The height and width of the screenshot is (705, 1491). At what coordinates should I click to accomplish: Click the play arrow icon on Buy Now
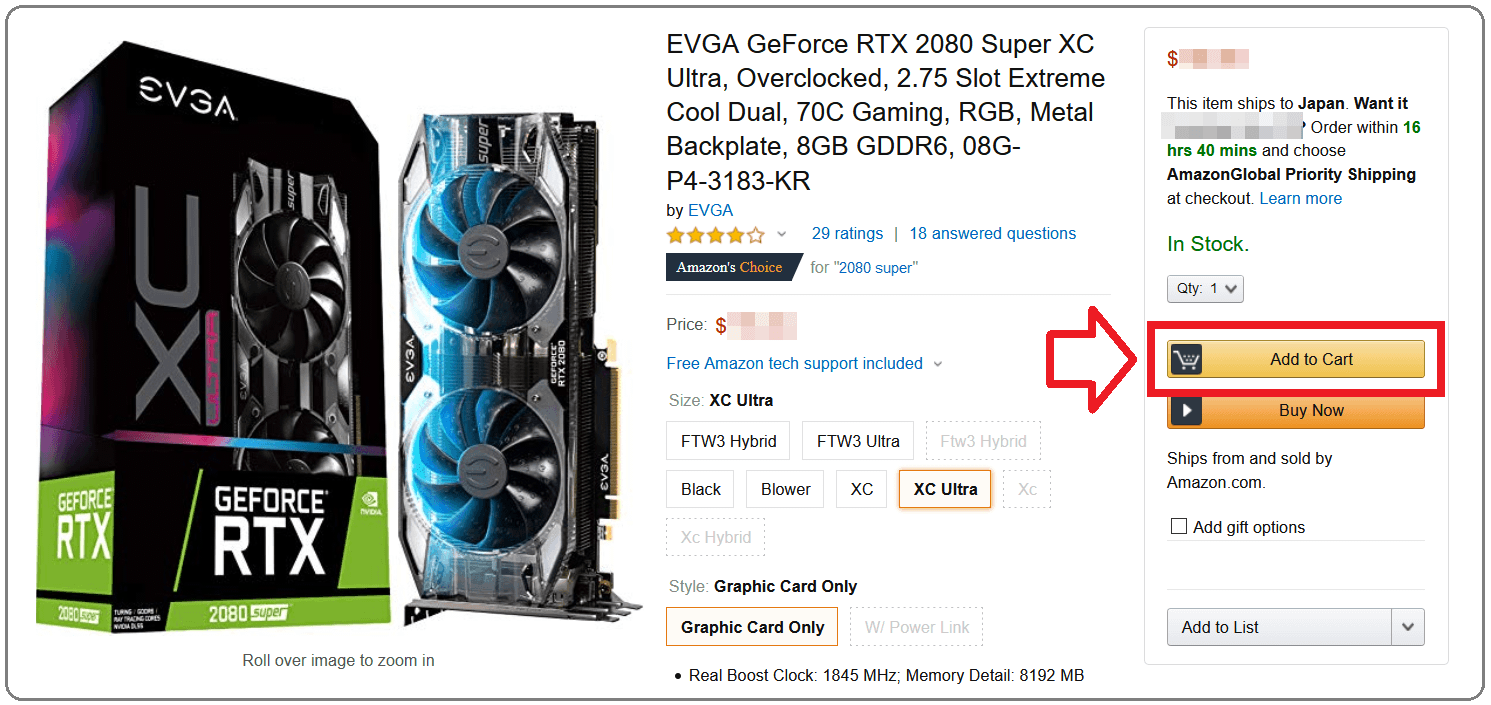pyautogui.click(x=1185, y=411)
